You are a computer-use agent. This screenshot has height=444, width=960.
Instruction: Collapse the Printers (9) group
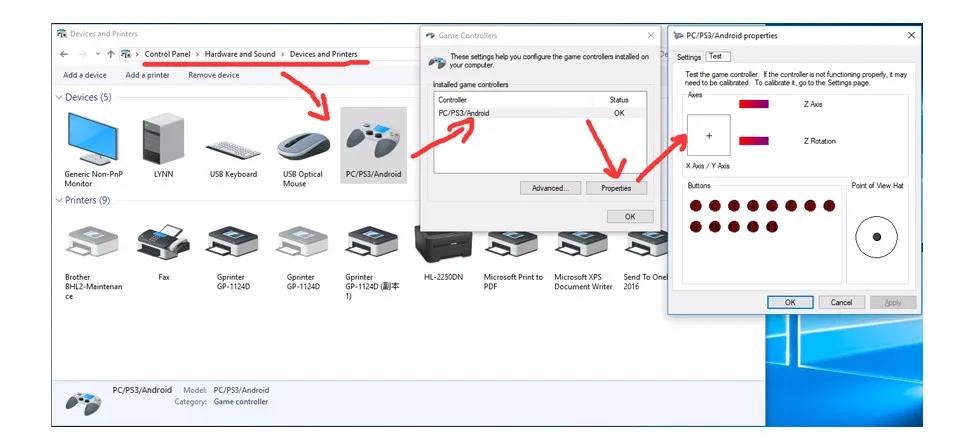[x=59, y=200]
